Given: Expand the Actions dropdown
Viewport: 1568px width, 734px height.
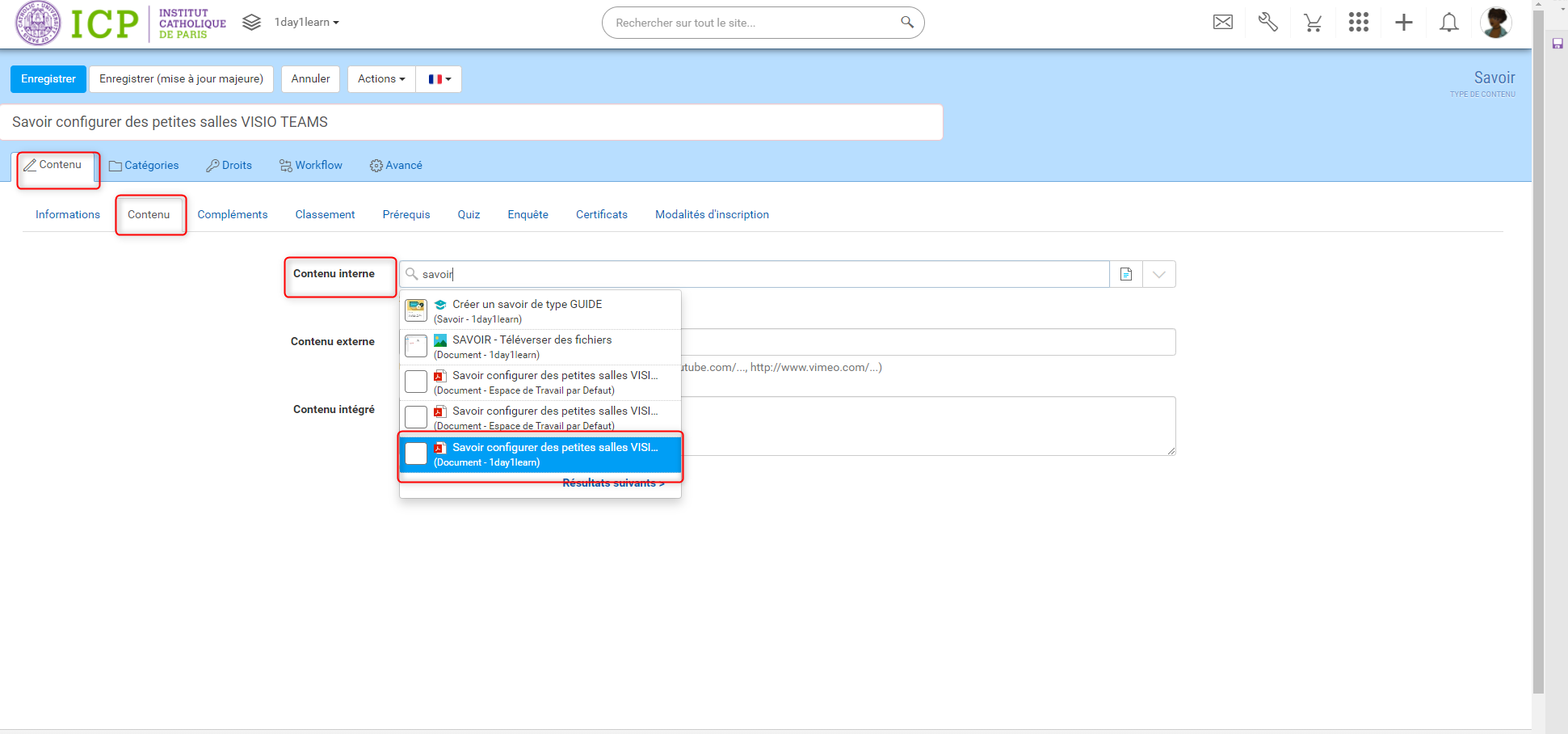Looking at the screenshot, I should click(x=381, y=79).
